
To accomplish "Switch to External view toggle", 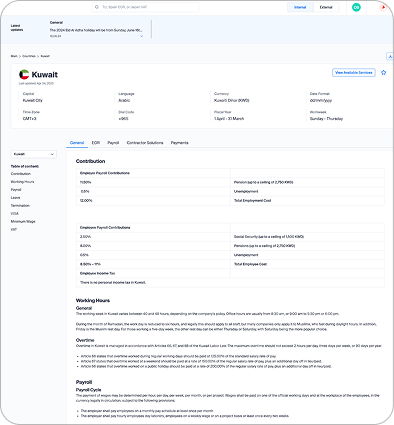I will coord(326,7).
